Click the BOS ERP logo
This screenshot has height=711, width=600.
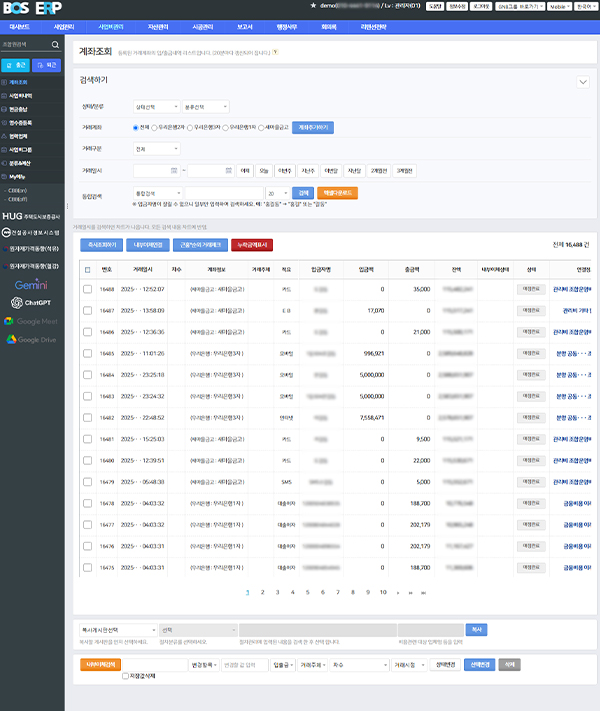coord(32,7)
